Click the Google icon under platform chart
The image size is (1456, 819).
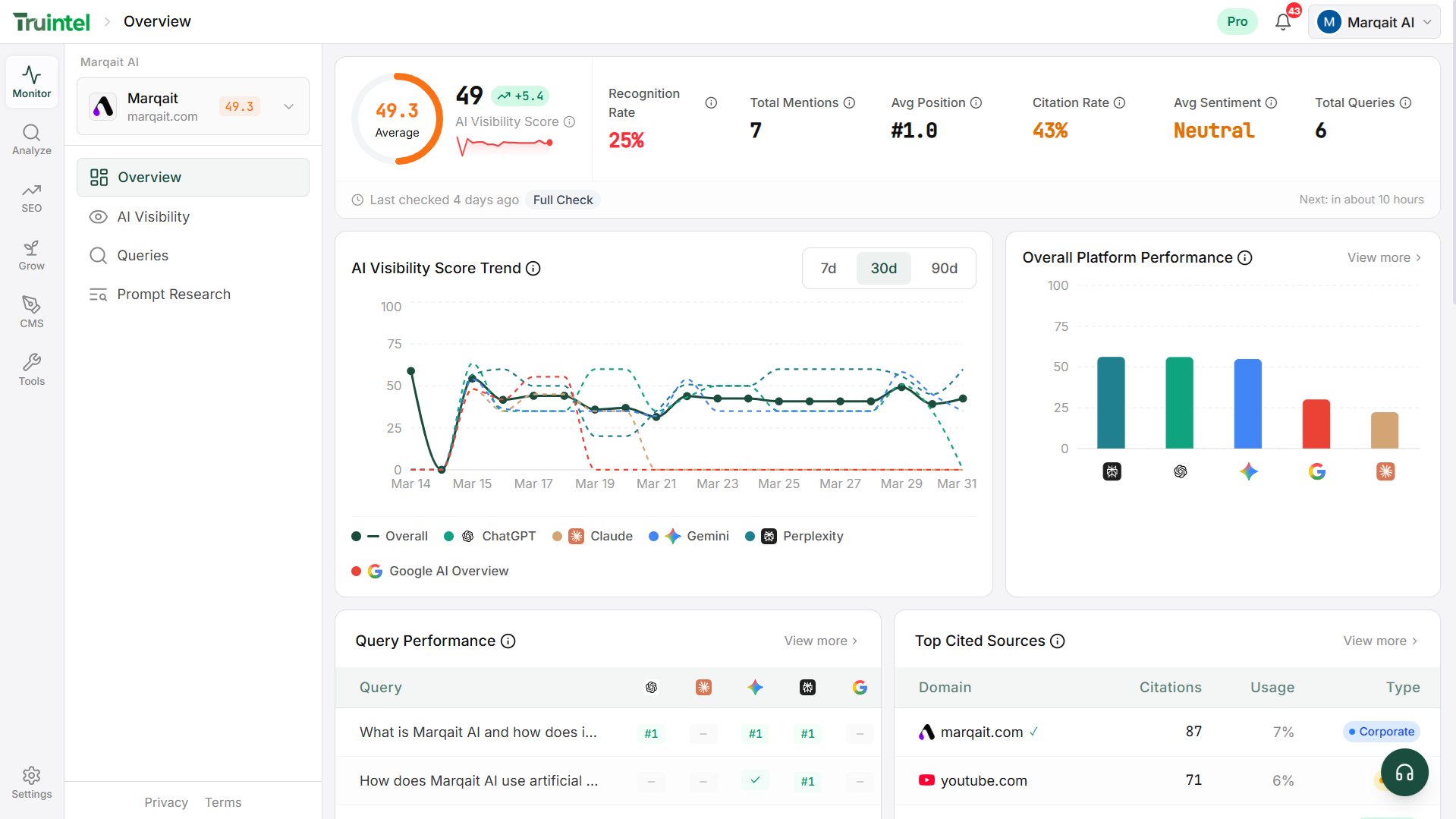pyautogui.click(x=1317, y=472)
